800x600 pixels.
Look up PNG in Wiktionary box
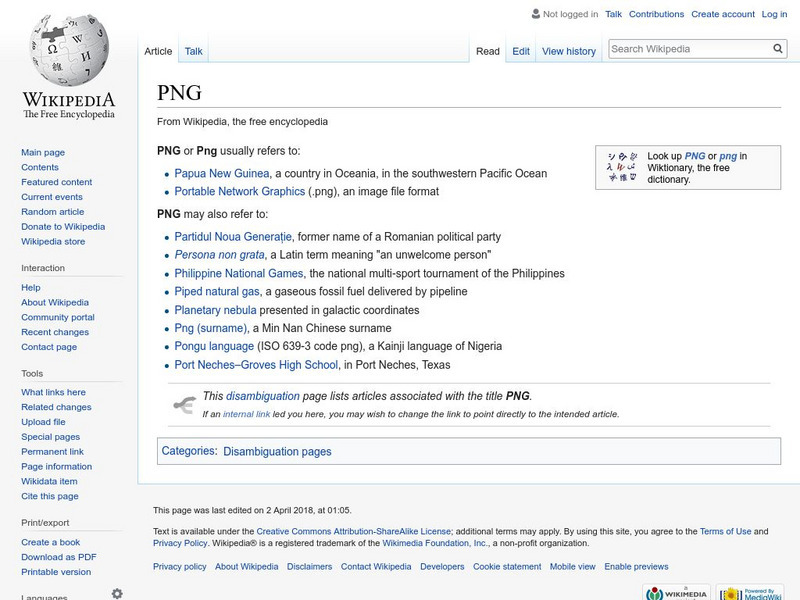tap(694, 156)
